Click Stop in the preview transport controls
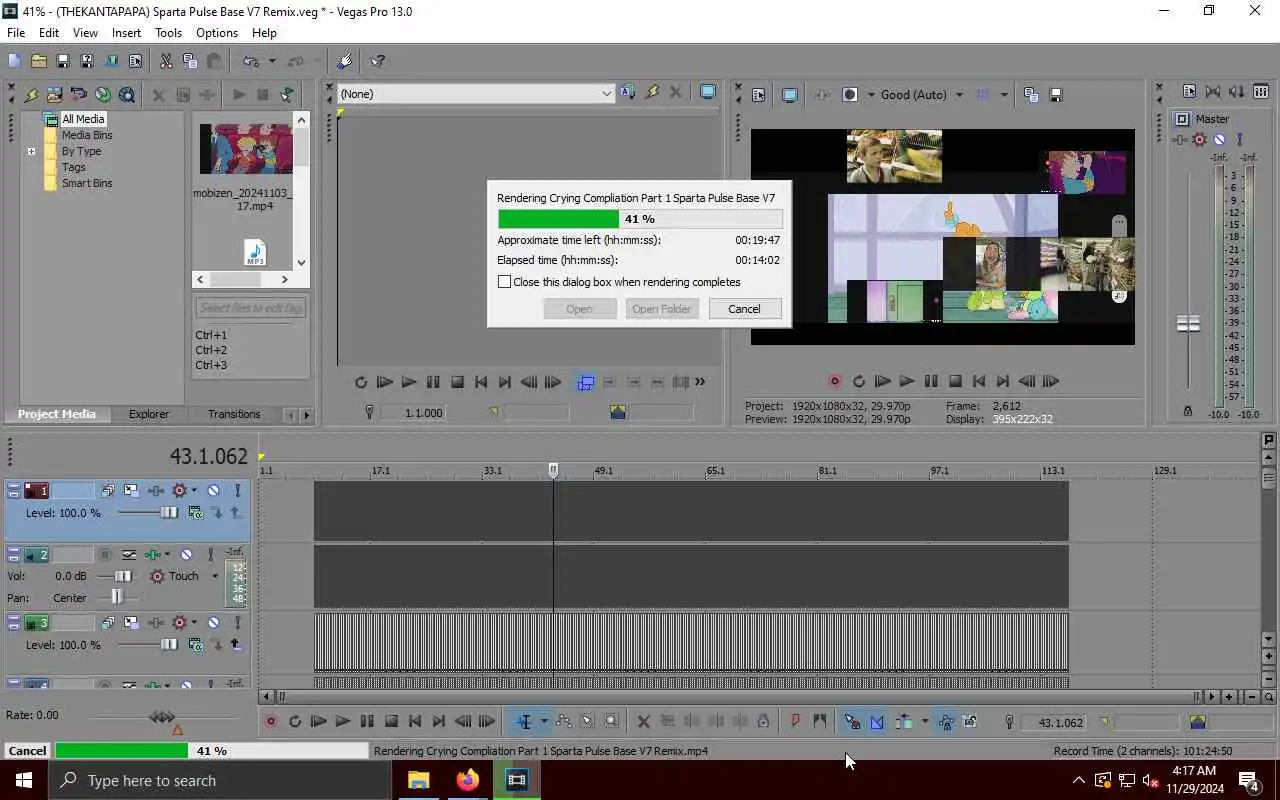 [955, 381]
